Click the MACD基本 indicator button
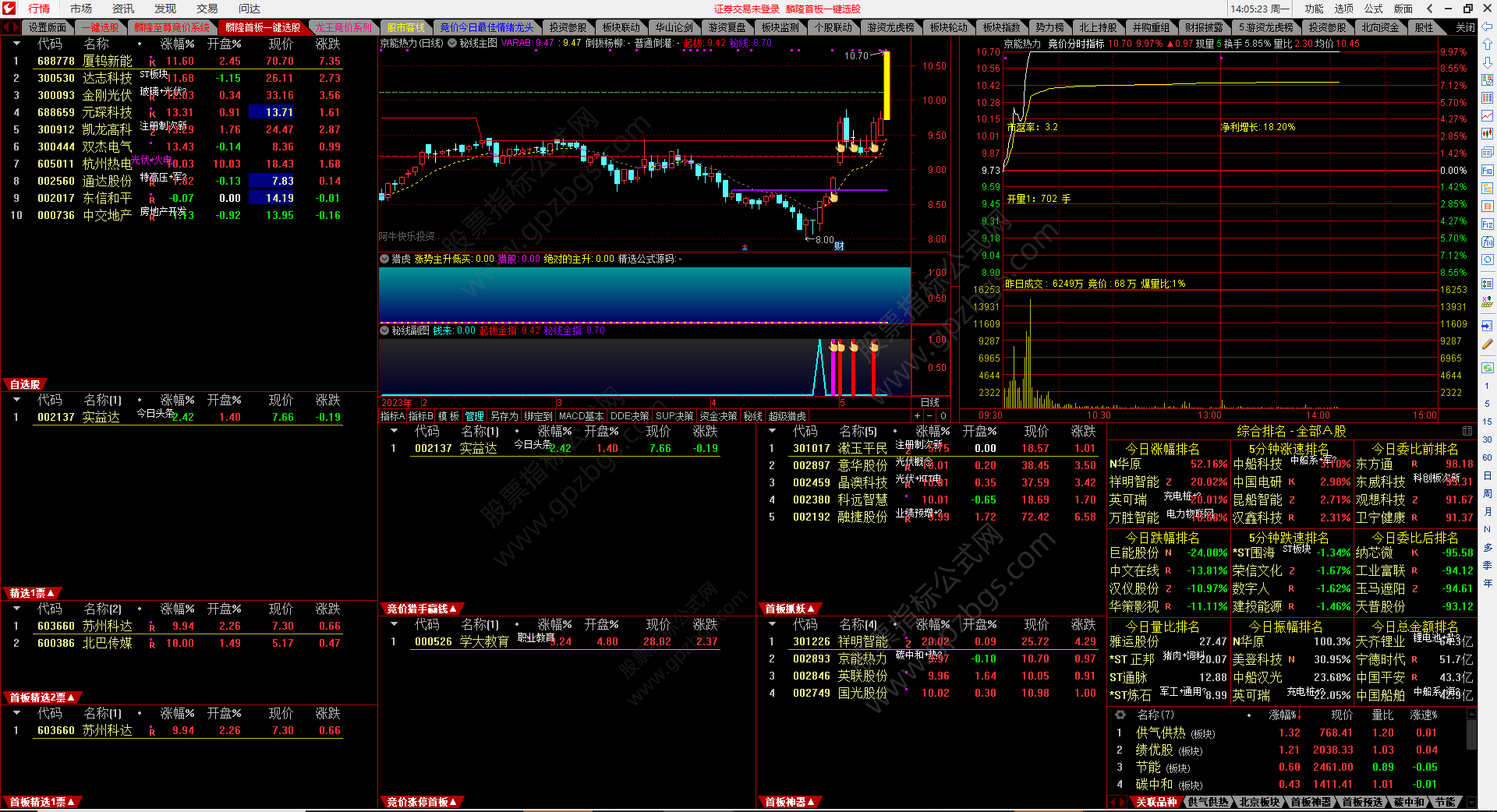Image resolution: width=1497 pixels, height=812 pixels. coord(581,416)
